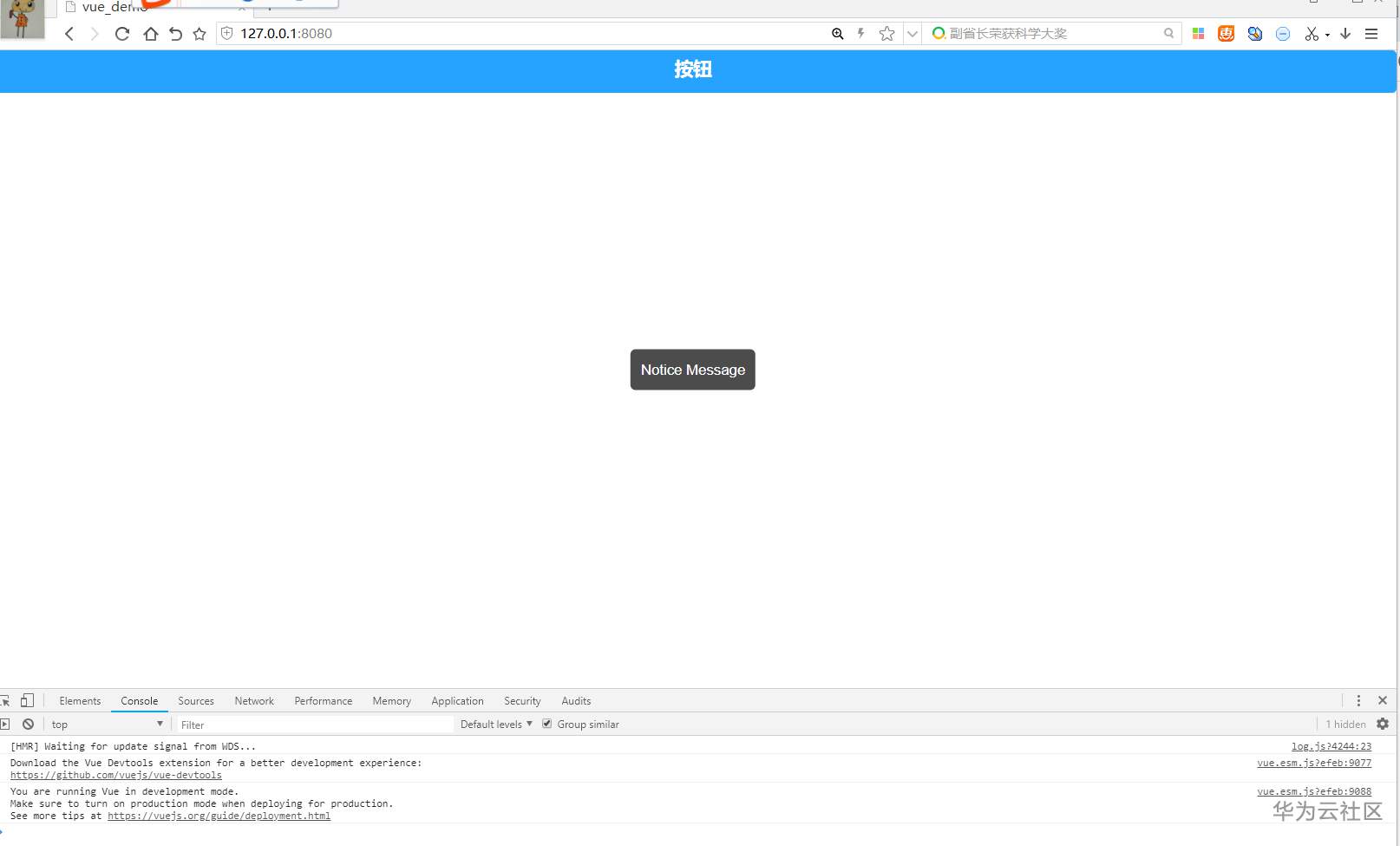Open the Performance tab
1400x846 pixels.
[x=324, y=701]
